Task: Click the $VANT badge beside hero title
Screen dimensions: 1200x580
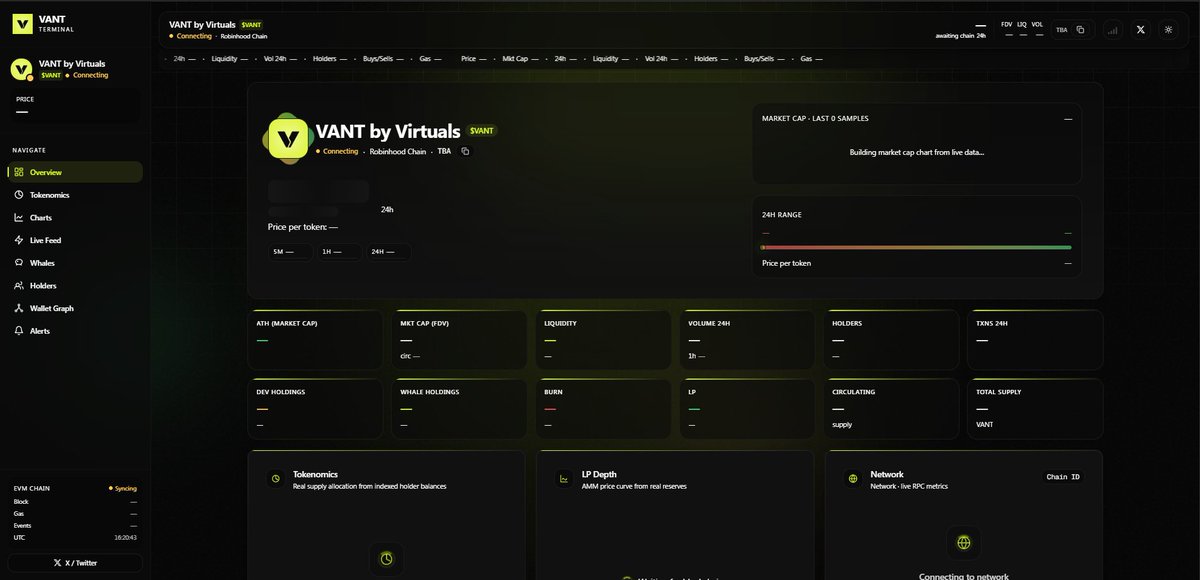Action: 482,131
